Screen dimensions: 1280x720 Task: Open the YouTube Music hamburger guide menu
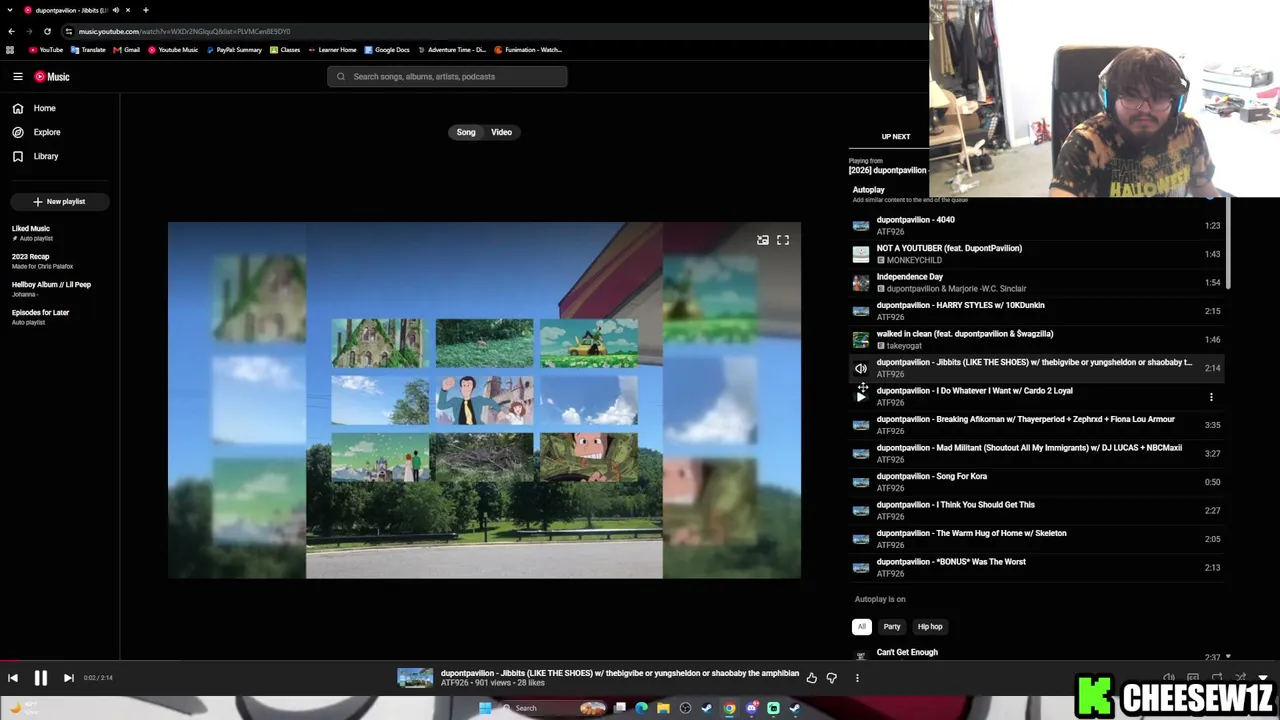(x=18, y=76)
